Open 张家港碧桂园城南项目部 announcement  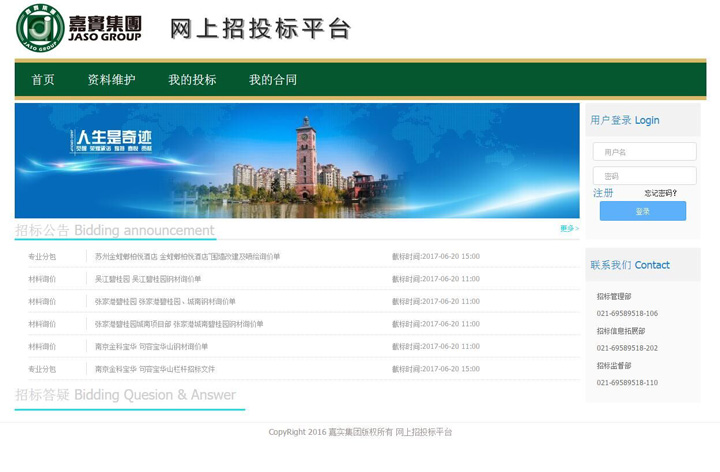179,324
